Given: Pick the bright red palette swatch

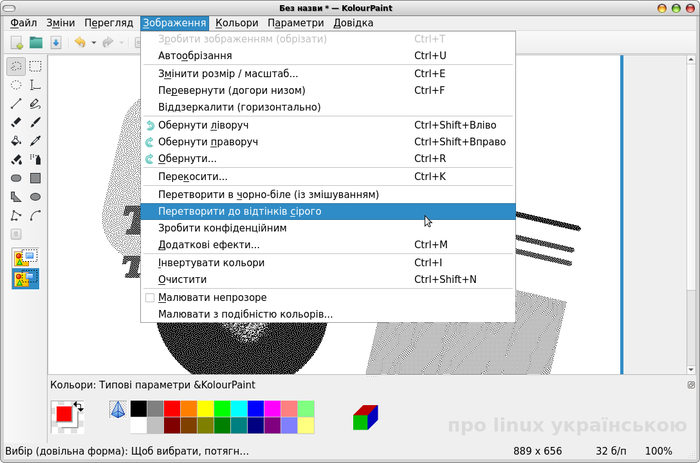Looking at the screenshot, I should (172, 409).
